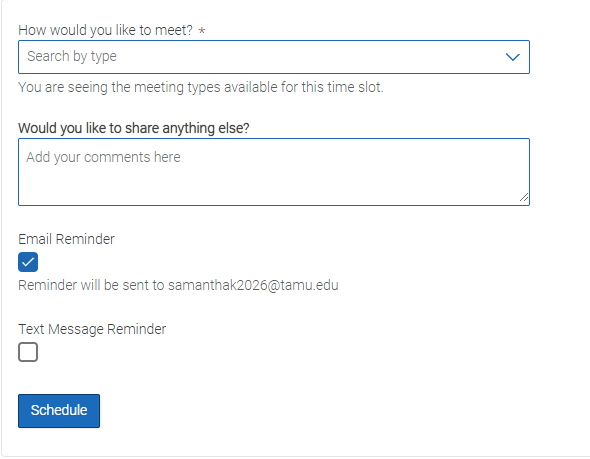590x459 pixels.
Task: Click the 'Would you like to share anything else?' label
Action: [x=134, y=128]
